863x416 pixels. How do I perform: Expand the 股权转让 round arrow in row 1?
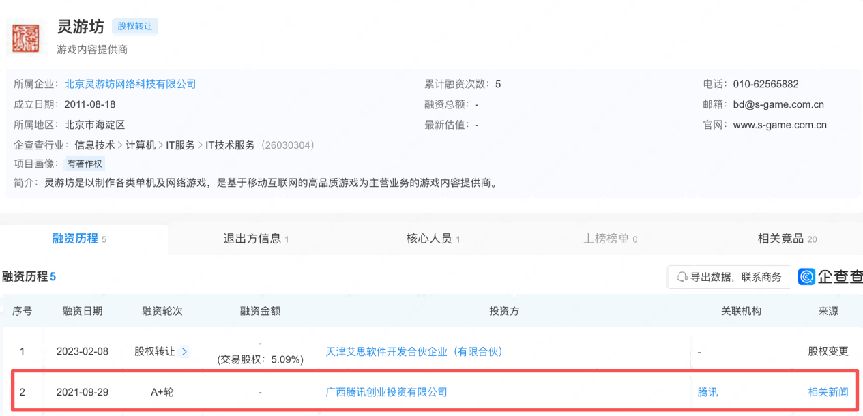click(x=184, y=351)
